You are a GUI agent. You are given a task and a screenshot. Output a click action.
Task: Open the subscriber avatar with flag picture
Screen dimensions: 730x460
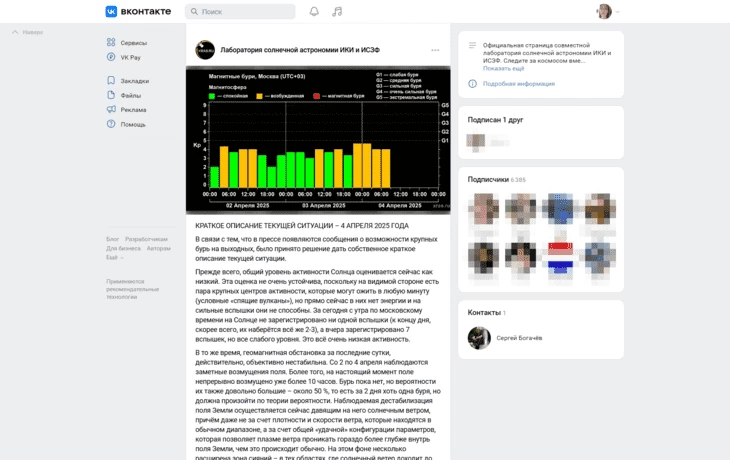coord(560,257)
